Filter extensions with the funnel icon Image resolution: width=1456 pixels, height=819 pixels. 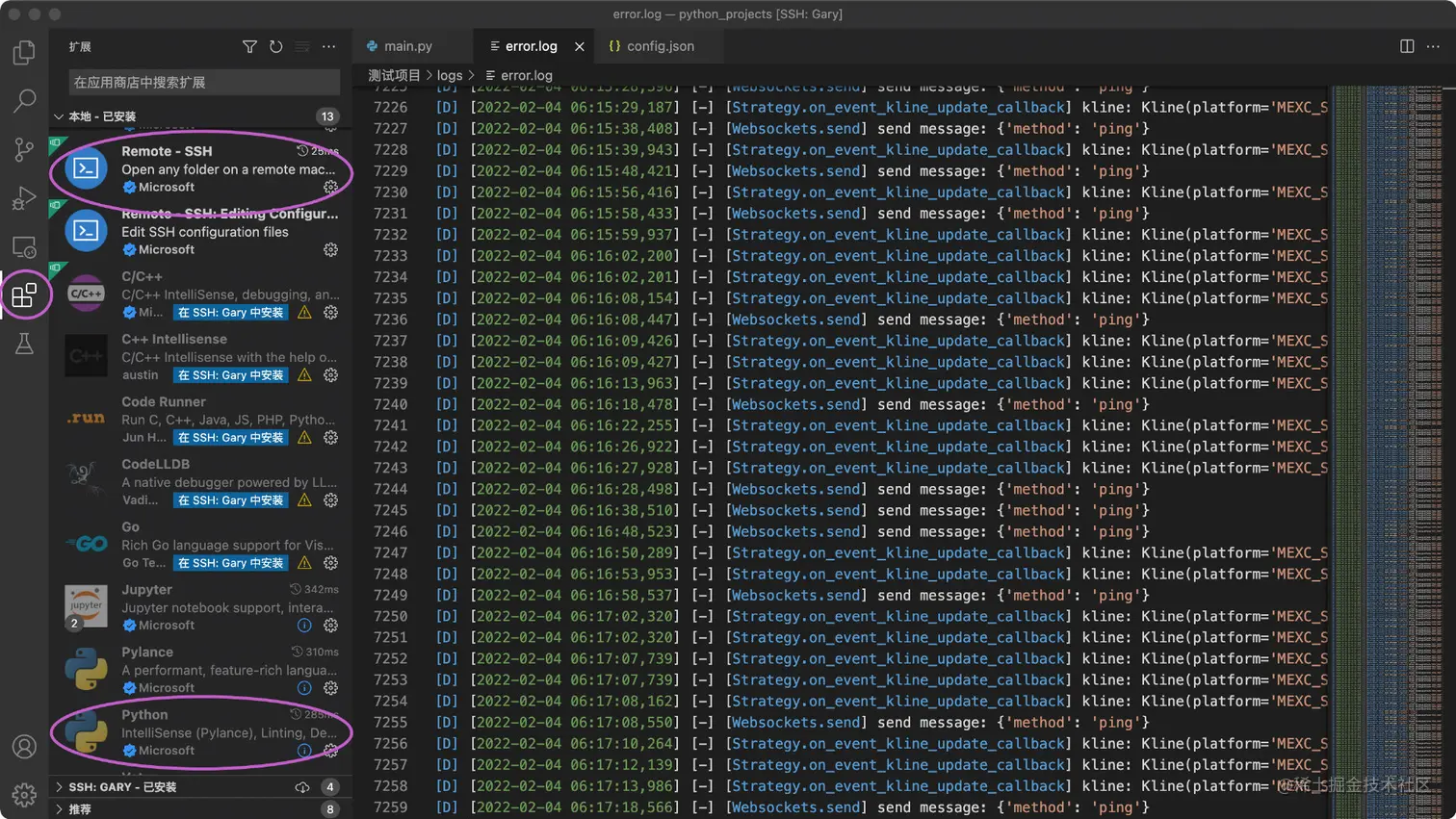click(249, 46)
